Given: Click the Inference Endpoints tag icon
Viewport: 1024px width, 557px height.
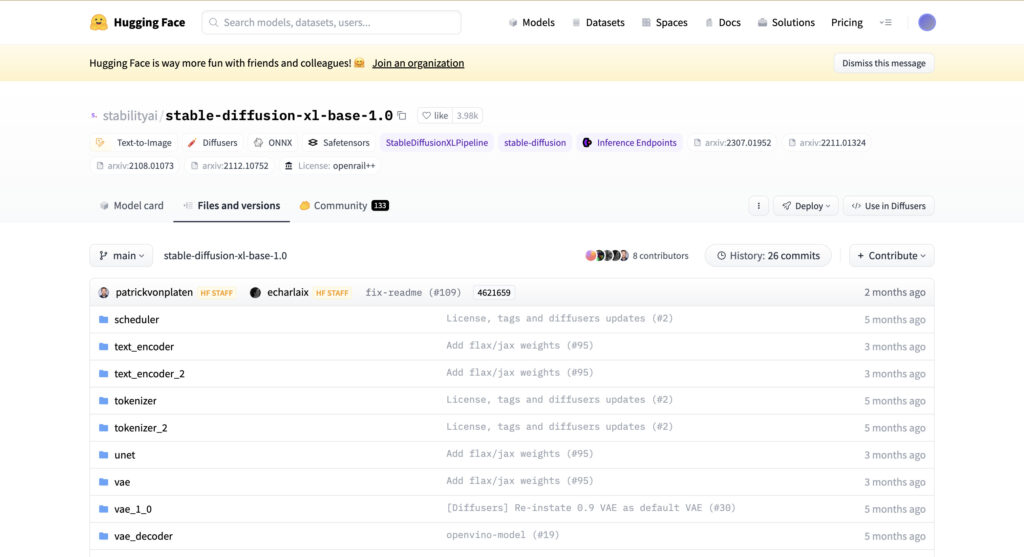Looking at the screenshot, I should (587, 142).
